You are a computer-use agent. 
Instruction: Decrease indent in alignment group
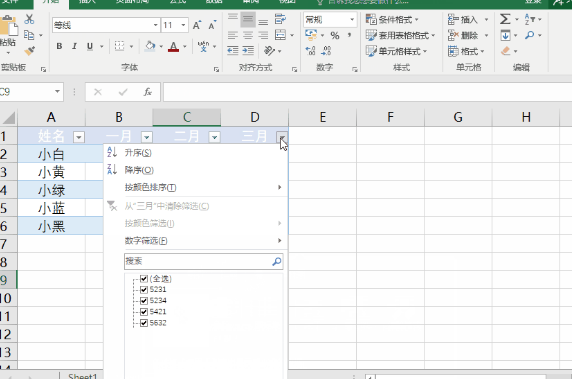[233, 50]
